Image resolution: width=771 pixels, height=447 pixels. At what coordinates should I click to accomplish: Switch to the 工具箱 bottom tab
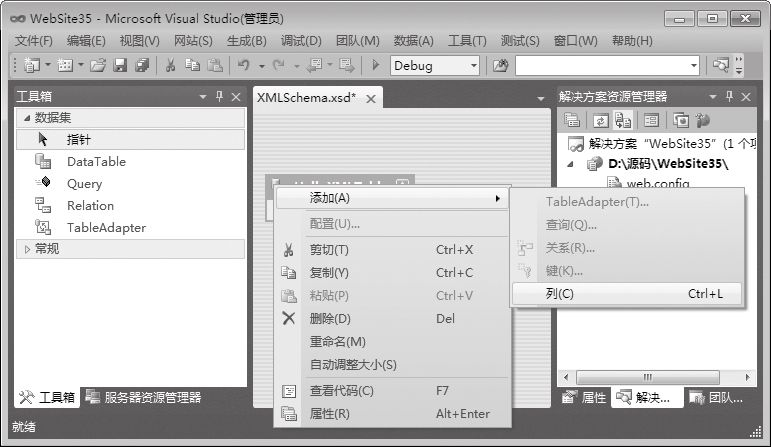tap(47, 397)
